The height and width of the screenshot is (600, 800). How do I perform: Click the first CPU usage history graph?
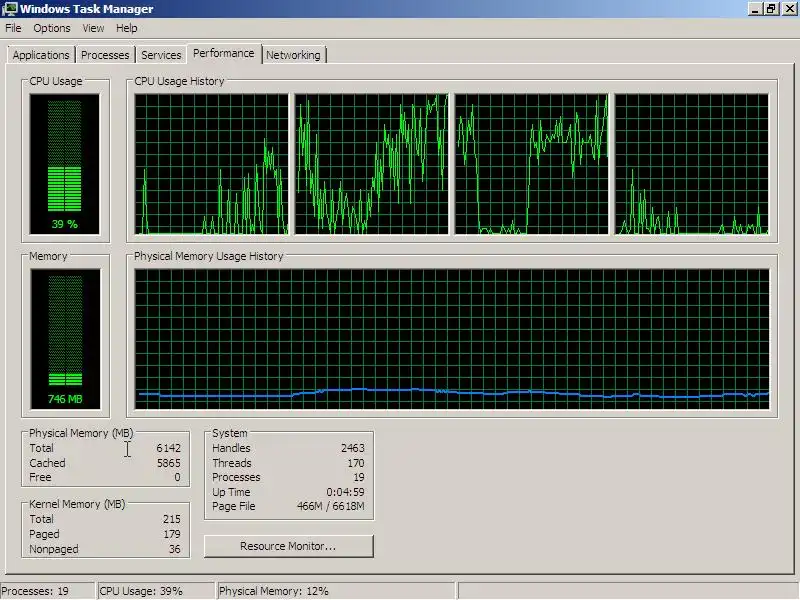[x=211, y=164]
